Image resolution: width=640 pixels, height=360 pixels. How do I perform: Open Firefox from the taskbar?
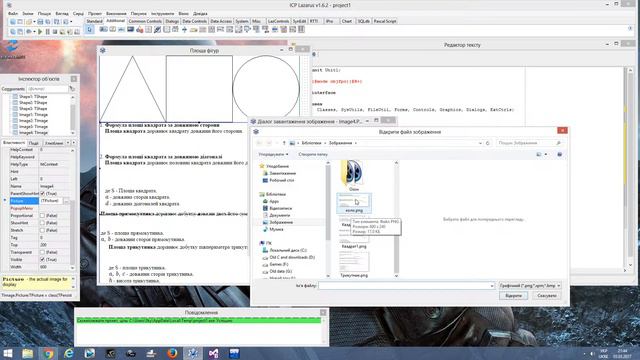pyautogui.click(x=172, y=353)
